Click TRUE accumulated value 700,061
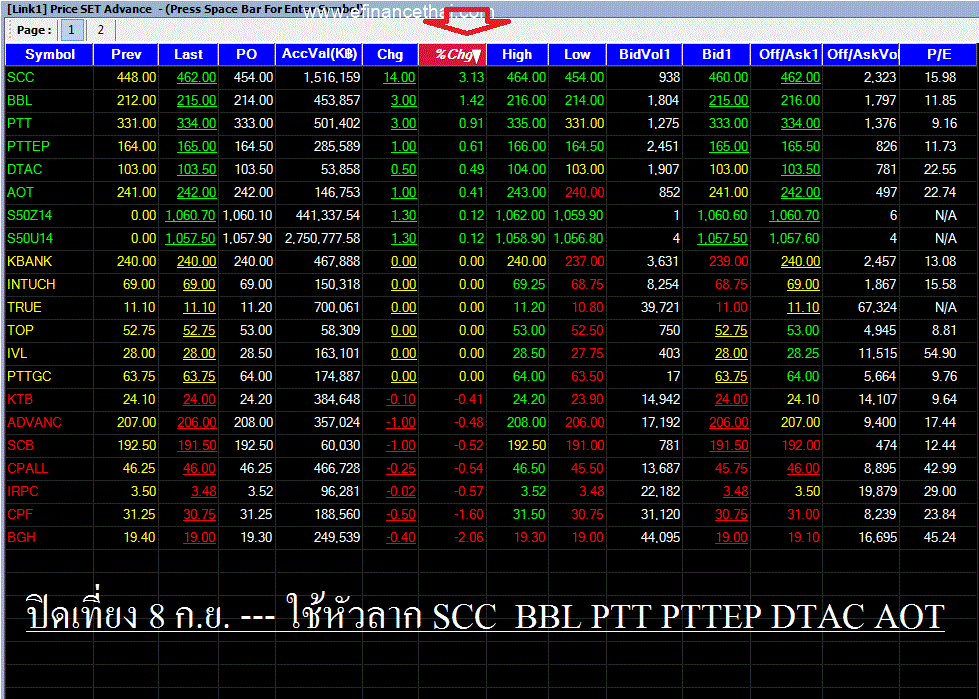This screenshot has height=699, width=979. [337, 308]
